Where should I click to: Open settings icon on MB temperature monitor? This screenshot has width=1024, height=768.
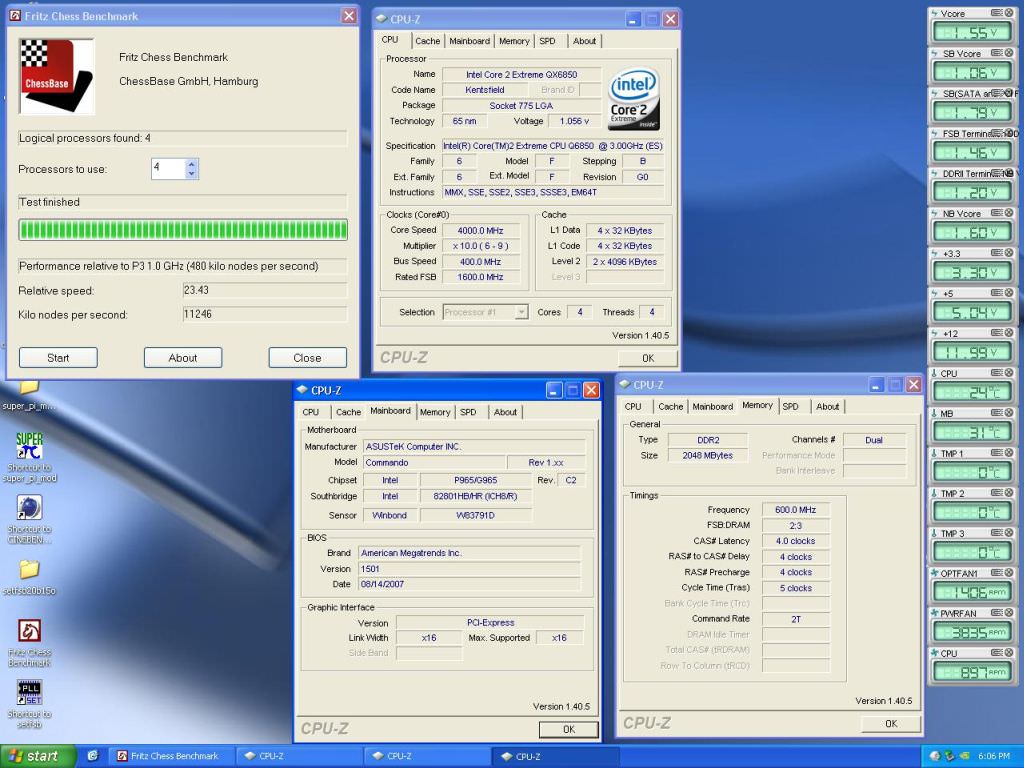pyautogui.click(x=997, y=413)
